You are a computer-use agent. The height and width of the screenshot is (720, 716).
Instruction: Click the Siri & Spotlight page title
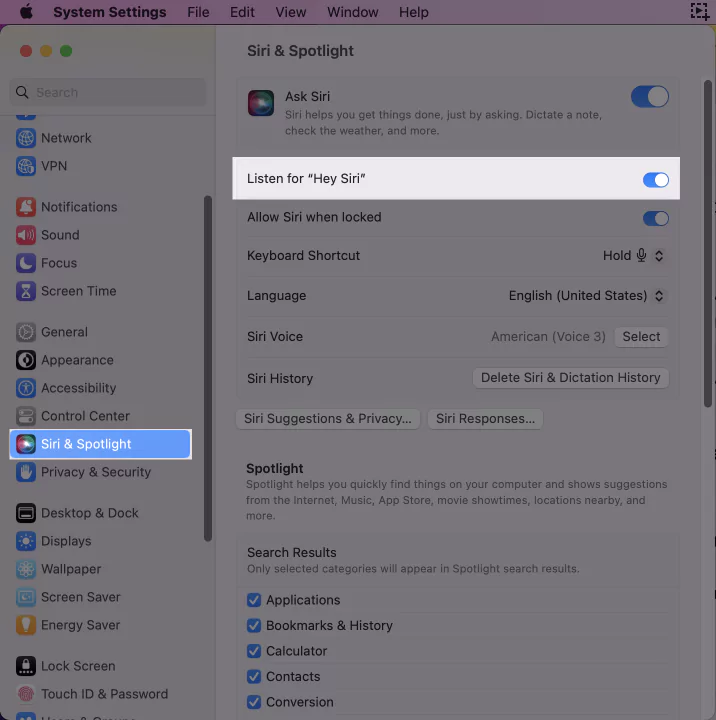(300, 51)
